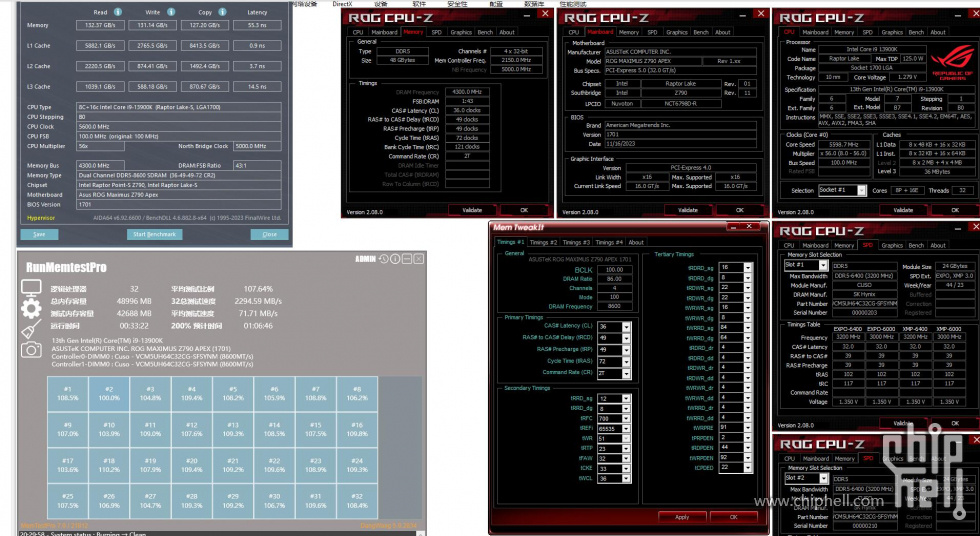Expand tFAW dropdown in Secondary Timings
Viewport: 980px width, 536px height.
[x=626, y=459]
